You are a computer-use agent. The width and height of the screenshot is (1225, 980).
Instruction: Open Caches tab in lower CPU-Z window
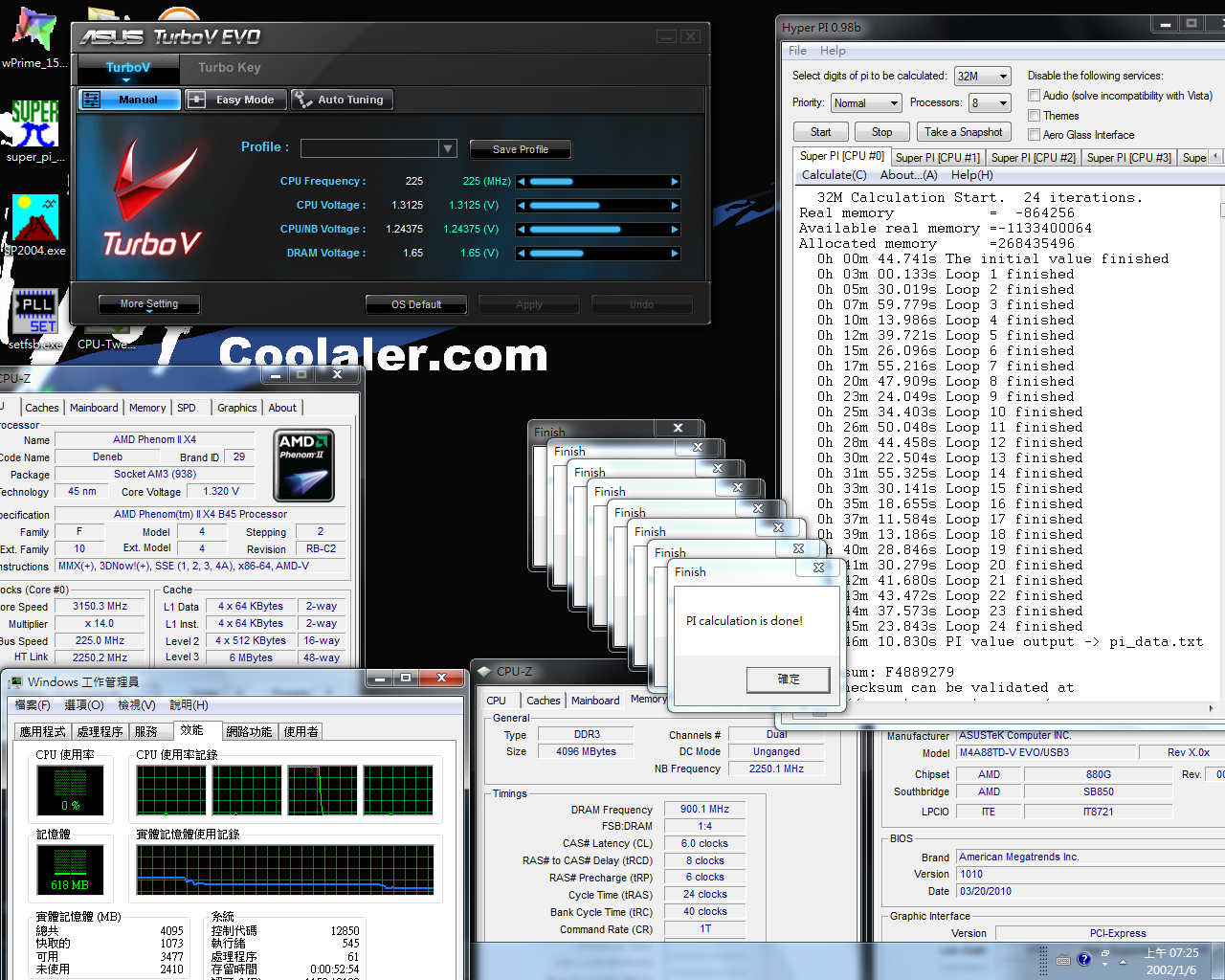tap(544, 701)
